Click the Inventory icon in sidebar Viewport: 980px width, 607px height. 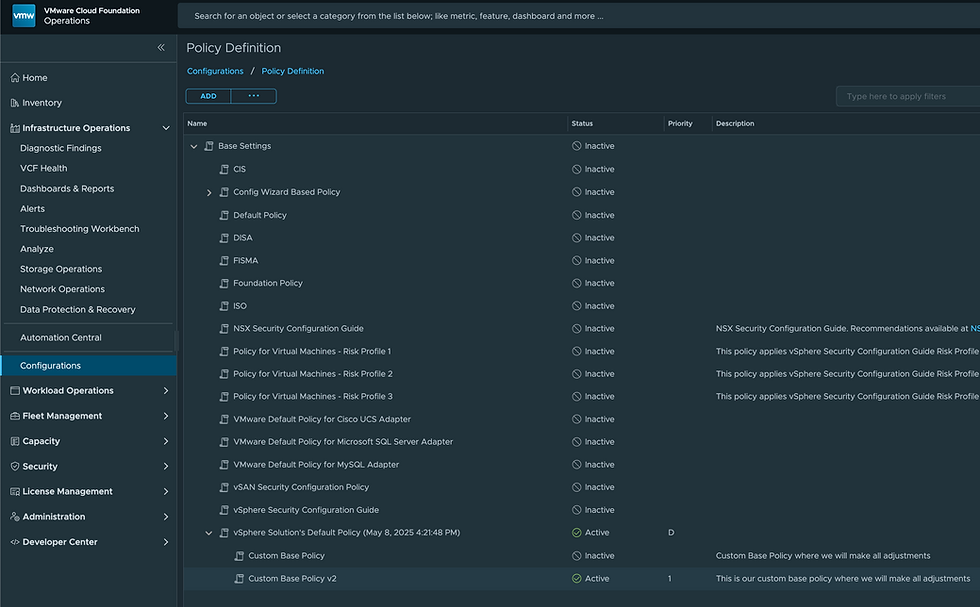click(14, 103)
